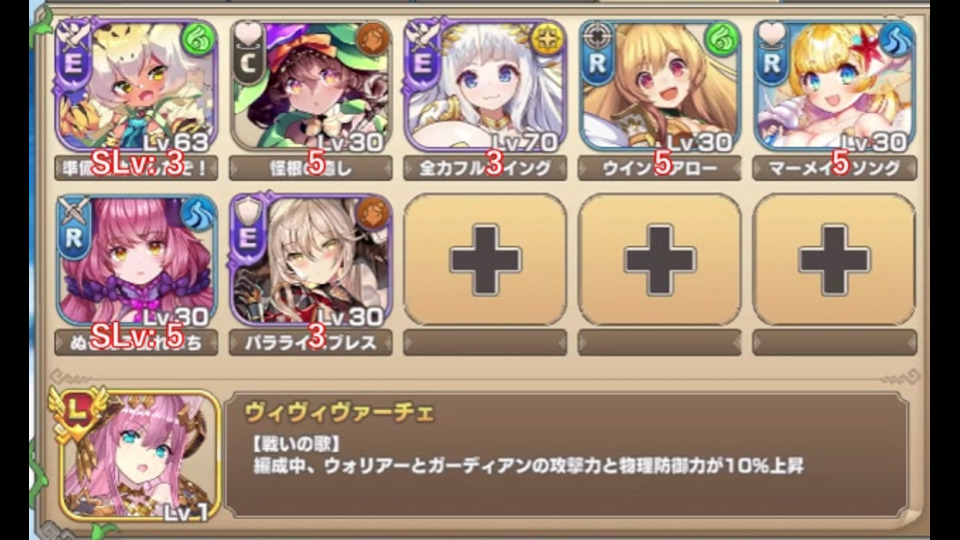Screen dimensions: 960x540
Task: Add a member to the middle empty slot
Action: (659, 260)
